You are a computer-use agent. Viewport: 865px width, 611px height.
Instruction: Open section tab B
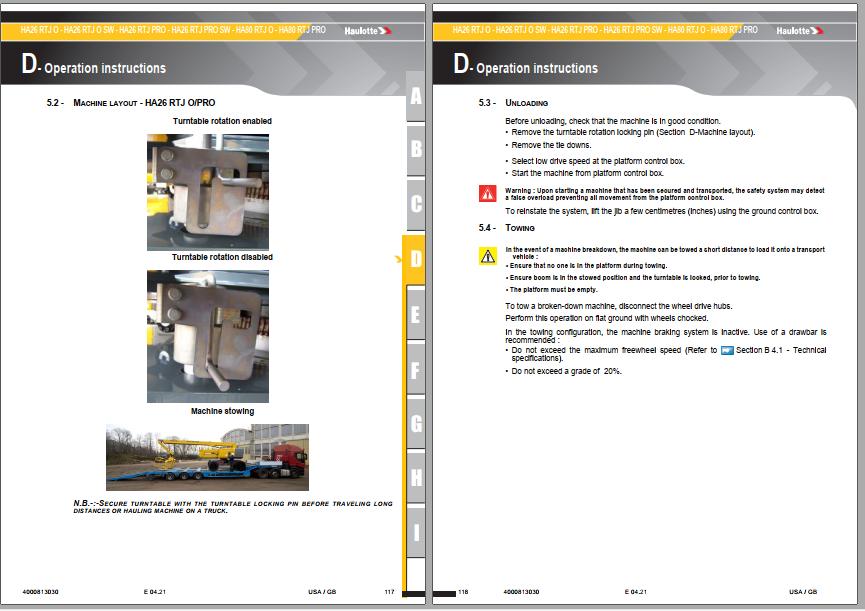[x=416, y=150]
